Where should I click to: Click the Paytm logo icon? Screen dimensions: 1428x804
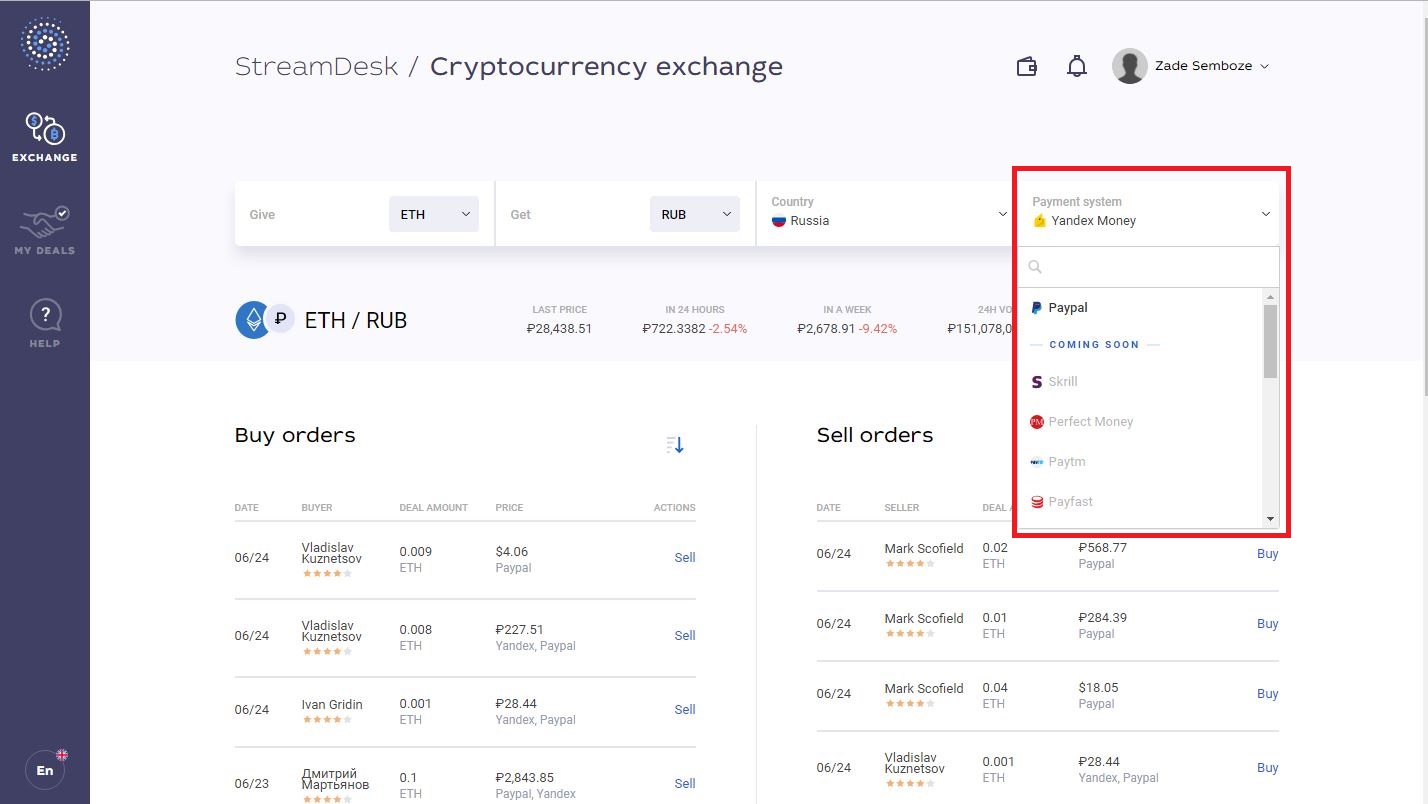coord(1037,462)
